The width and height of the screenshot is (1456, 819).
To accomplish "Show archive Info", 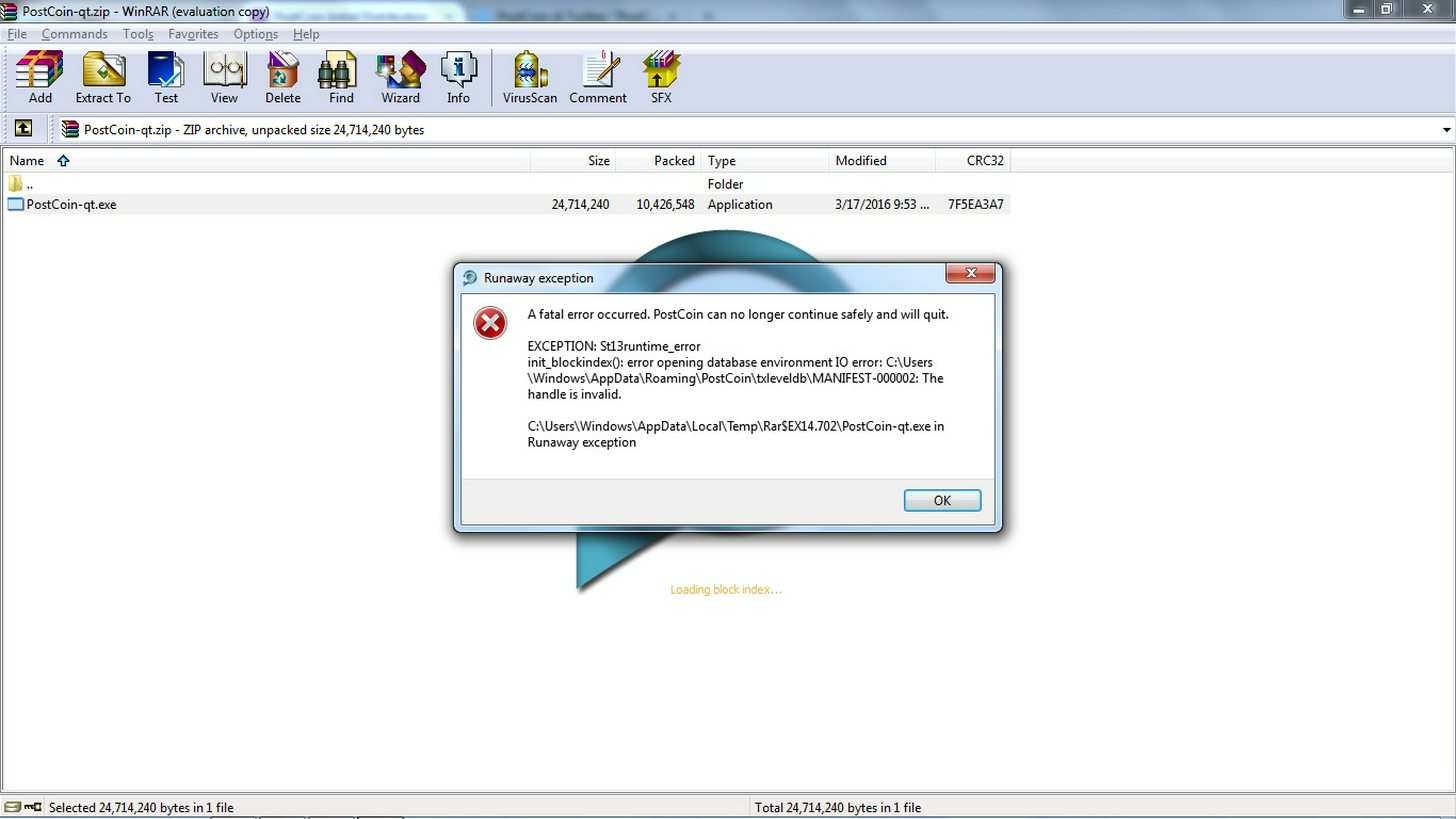I will 458,78.
